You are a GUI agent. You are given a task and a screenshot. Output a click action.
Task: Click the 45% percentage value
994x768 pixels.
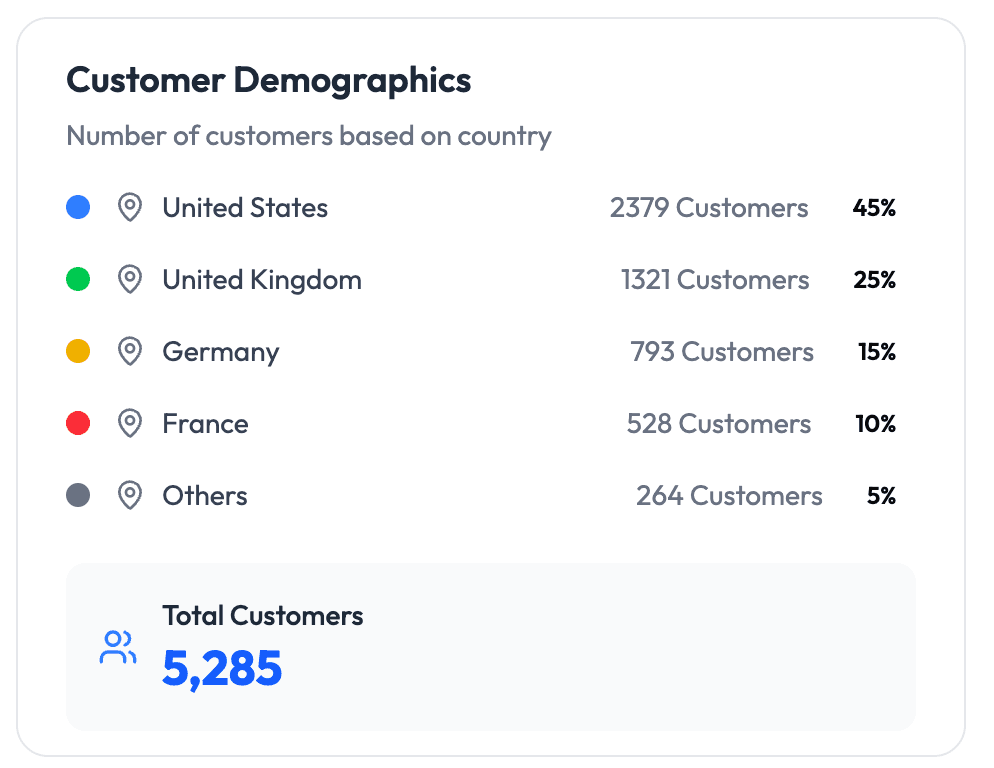874,208
